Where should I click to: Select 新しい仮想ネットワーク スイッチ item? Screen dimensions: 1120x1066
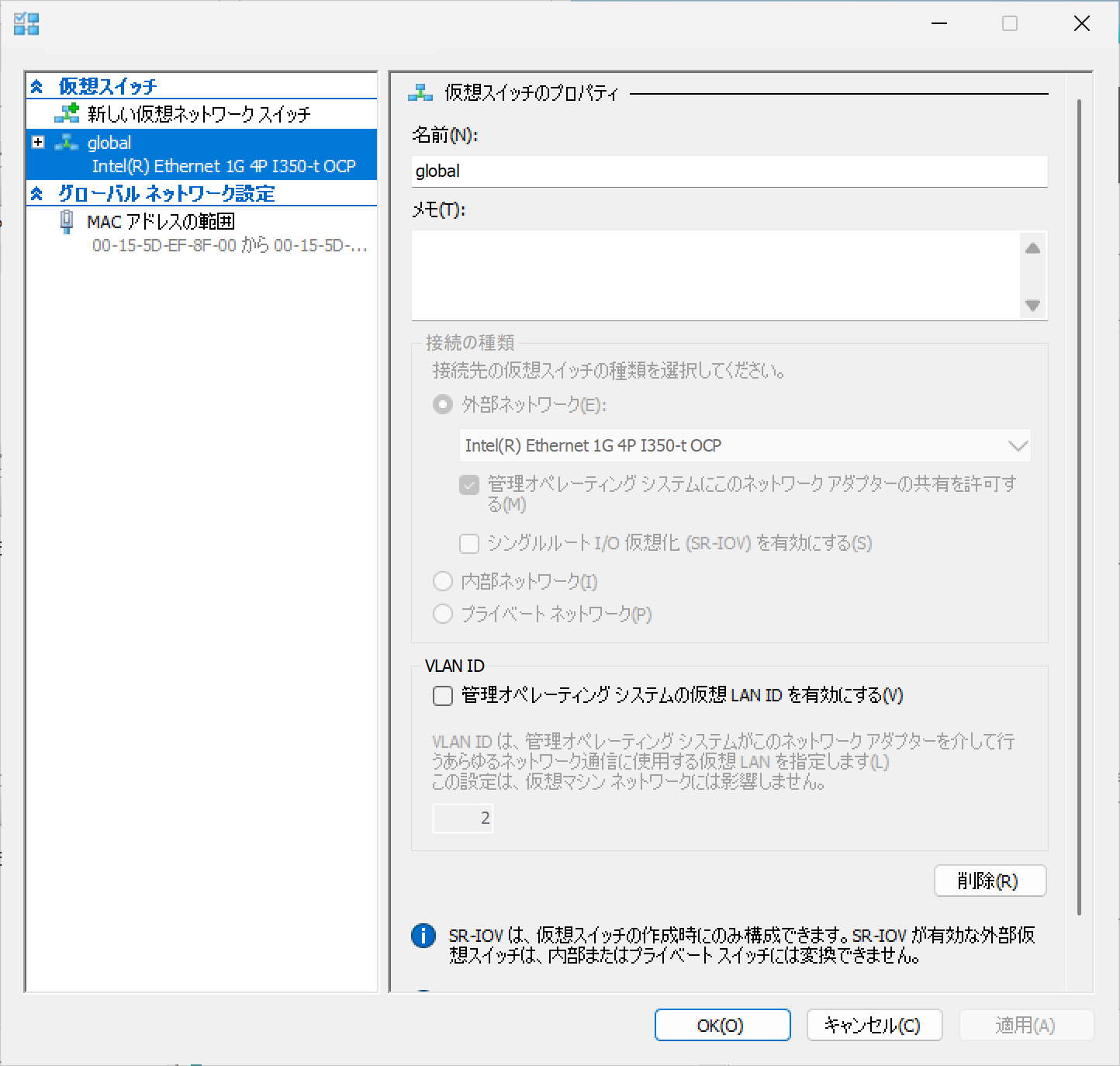pos(199,114)
